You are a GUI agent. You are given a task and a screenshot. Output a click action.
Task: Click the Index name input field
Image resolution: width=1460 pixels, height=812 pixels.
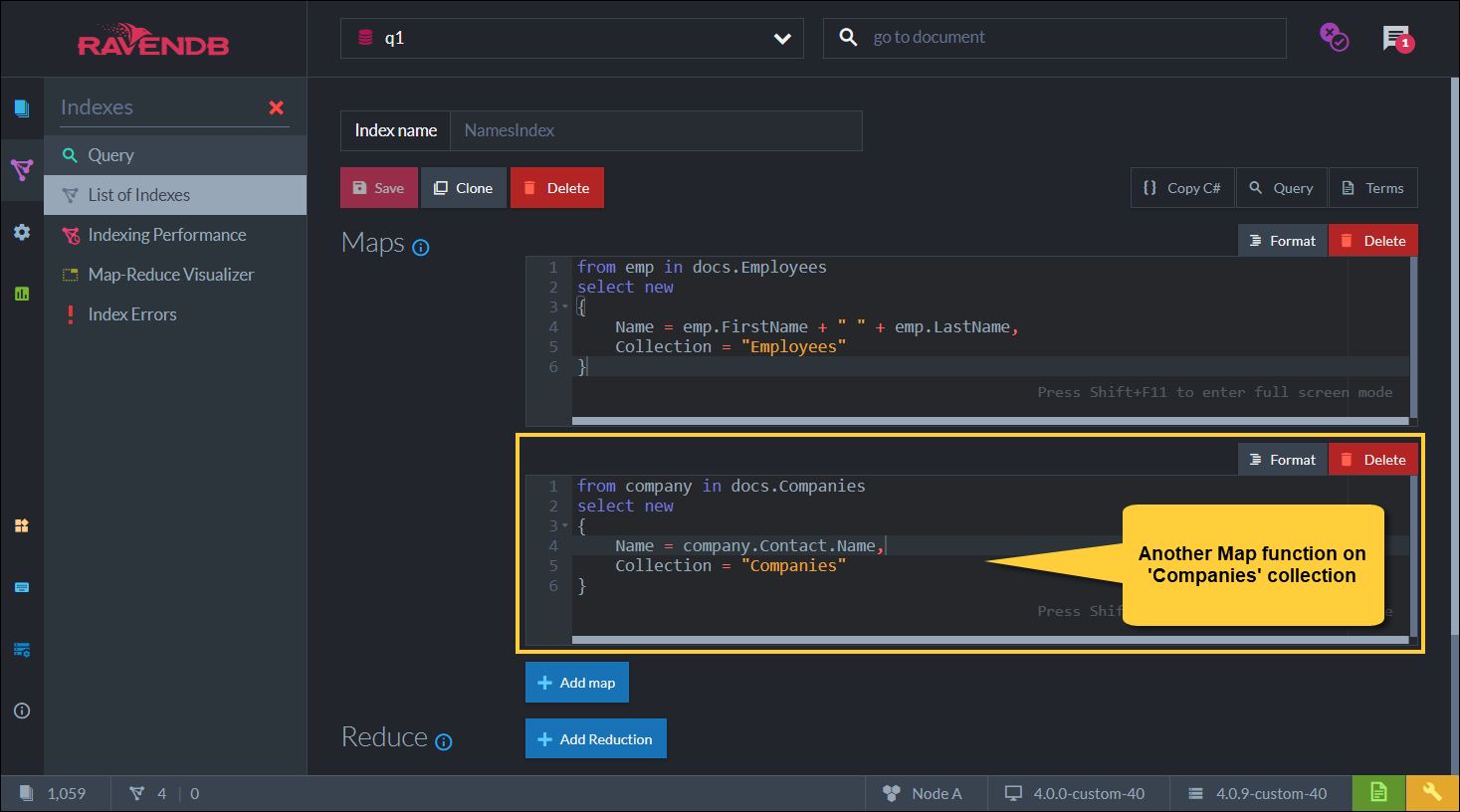[x=656, y=130]
